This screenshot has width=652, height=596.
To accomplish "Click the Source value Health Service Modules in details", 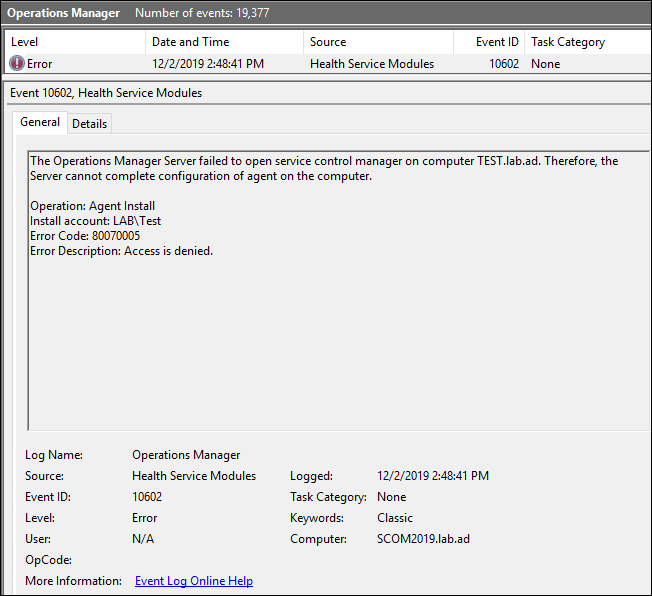I will click(194, 476).
